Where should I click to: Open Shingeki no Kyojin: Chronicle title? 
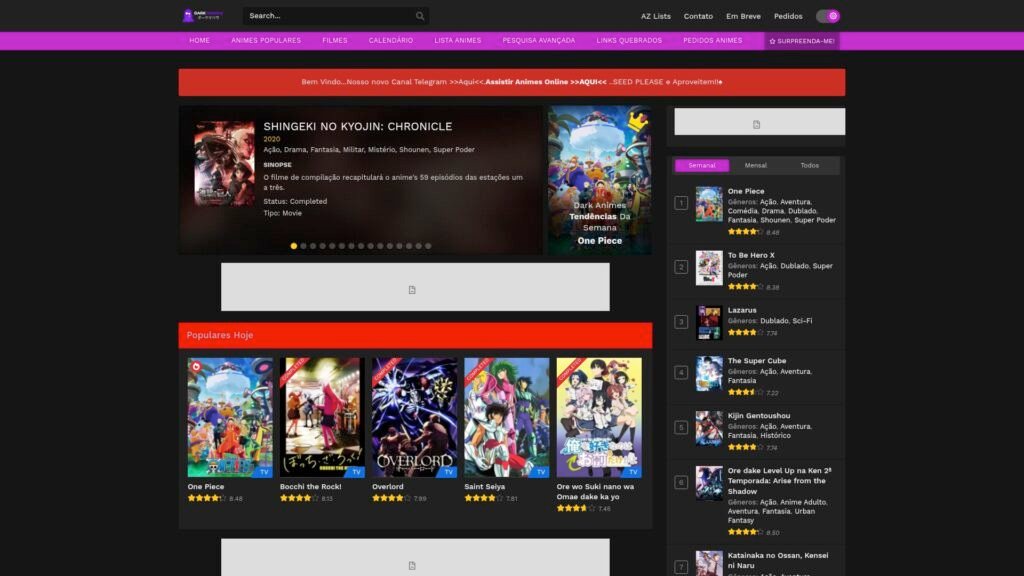click(x=357, y=126)
